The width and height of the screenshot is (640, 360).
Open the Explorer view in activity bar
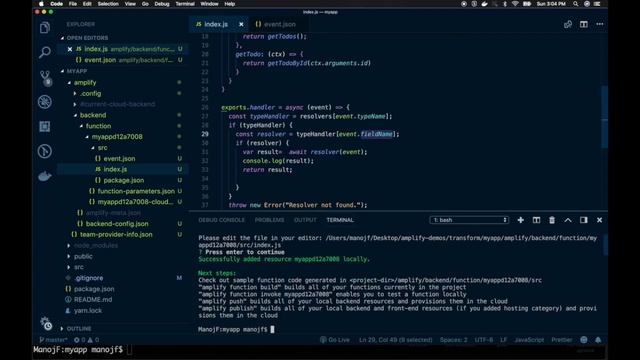click(45, 28)
